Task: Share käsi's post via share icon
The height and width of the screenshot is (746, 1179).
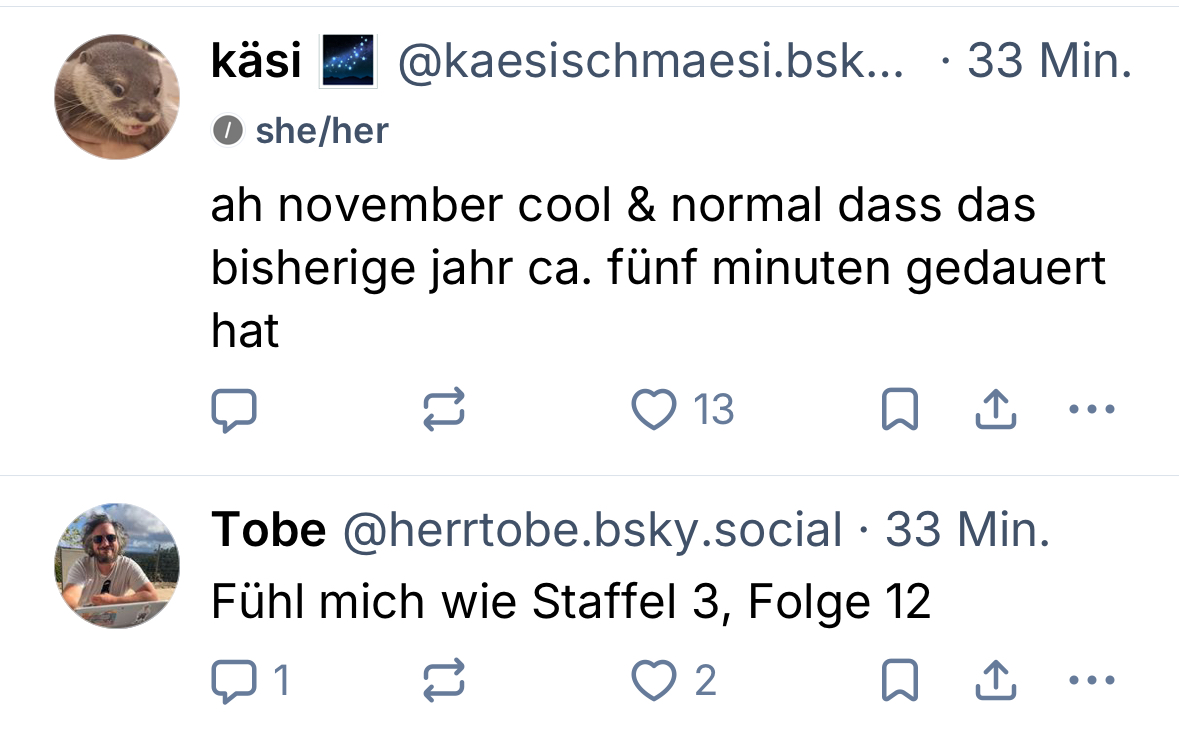Action: pyautogui.click(x=995, y=410)
